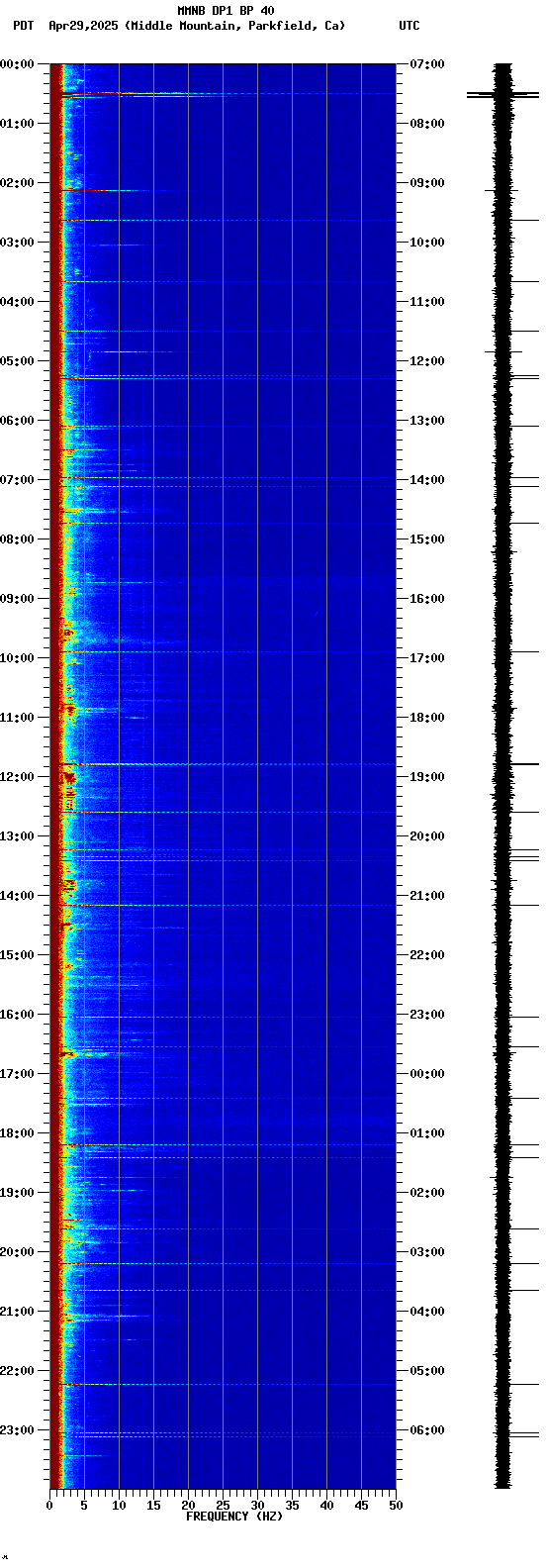Click the UTC axis label "07:00"
546x1568 pixels.
point(426,64)
